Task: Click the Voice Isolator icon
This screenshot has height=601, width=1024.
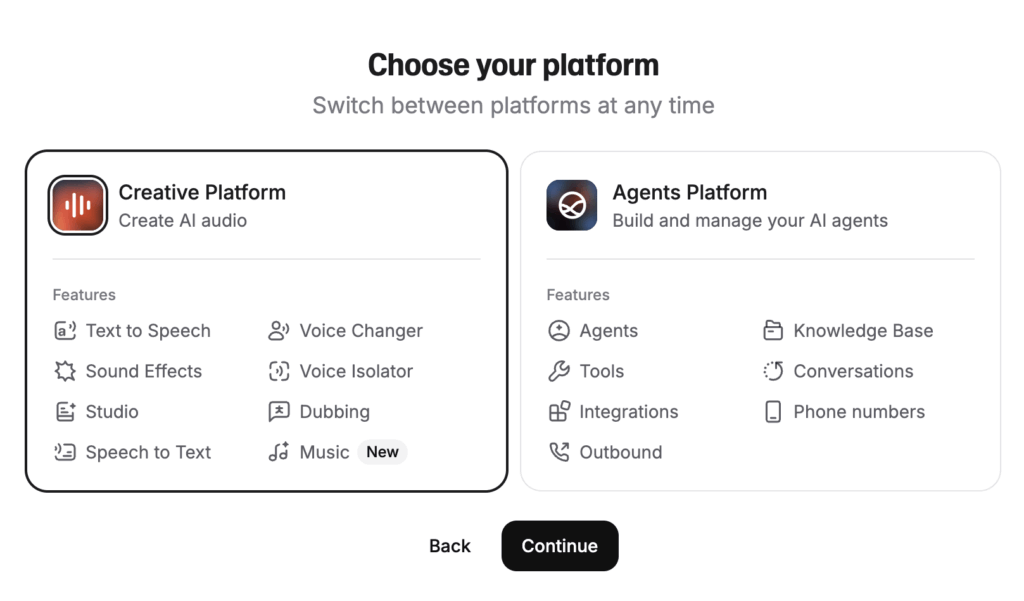Action: [x=279, y=371]
